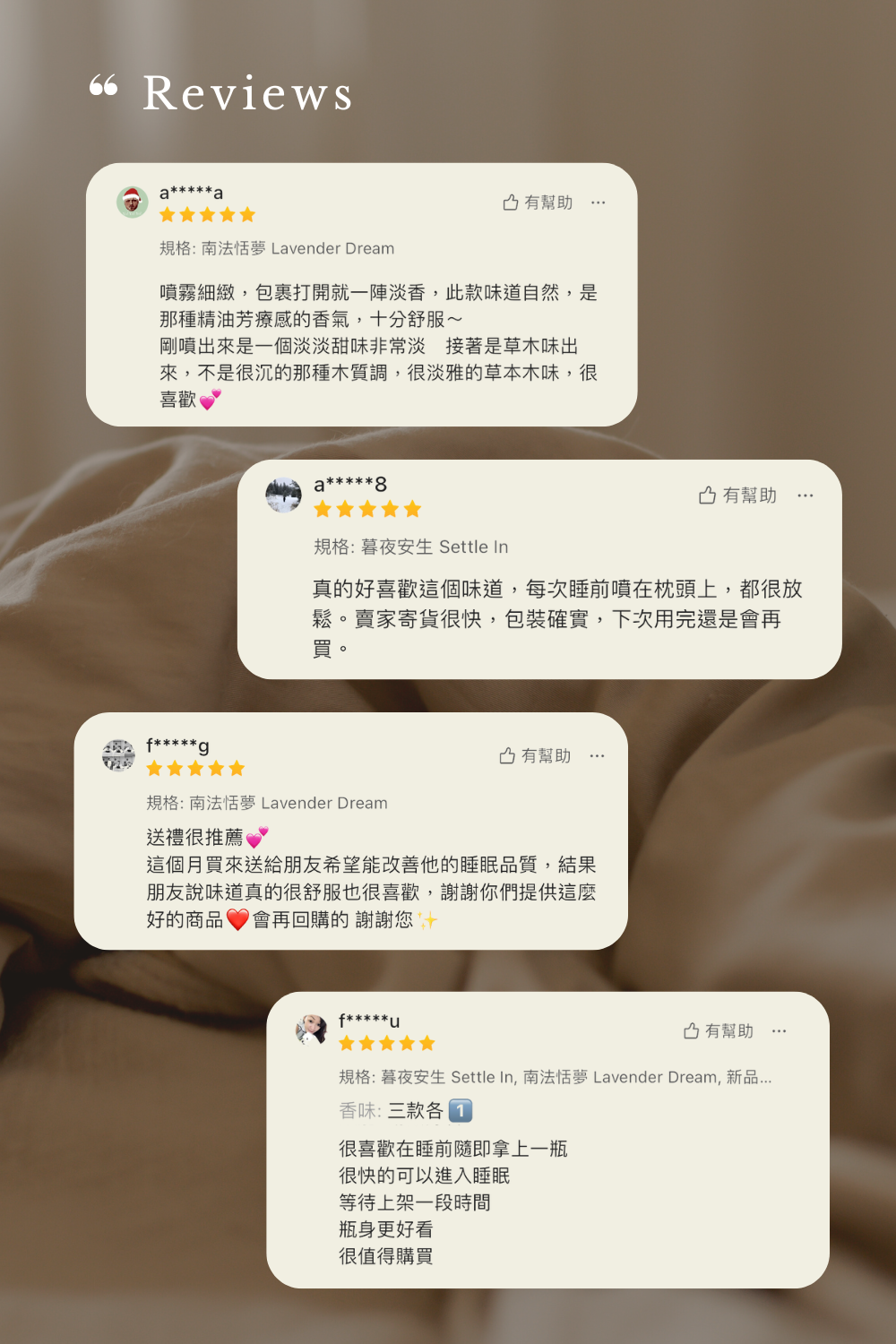Open three-dot menu on a*****8's review

pos(806,495)
